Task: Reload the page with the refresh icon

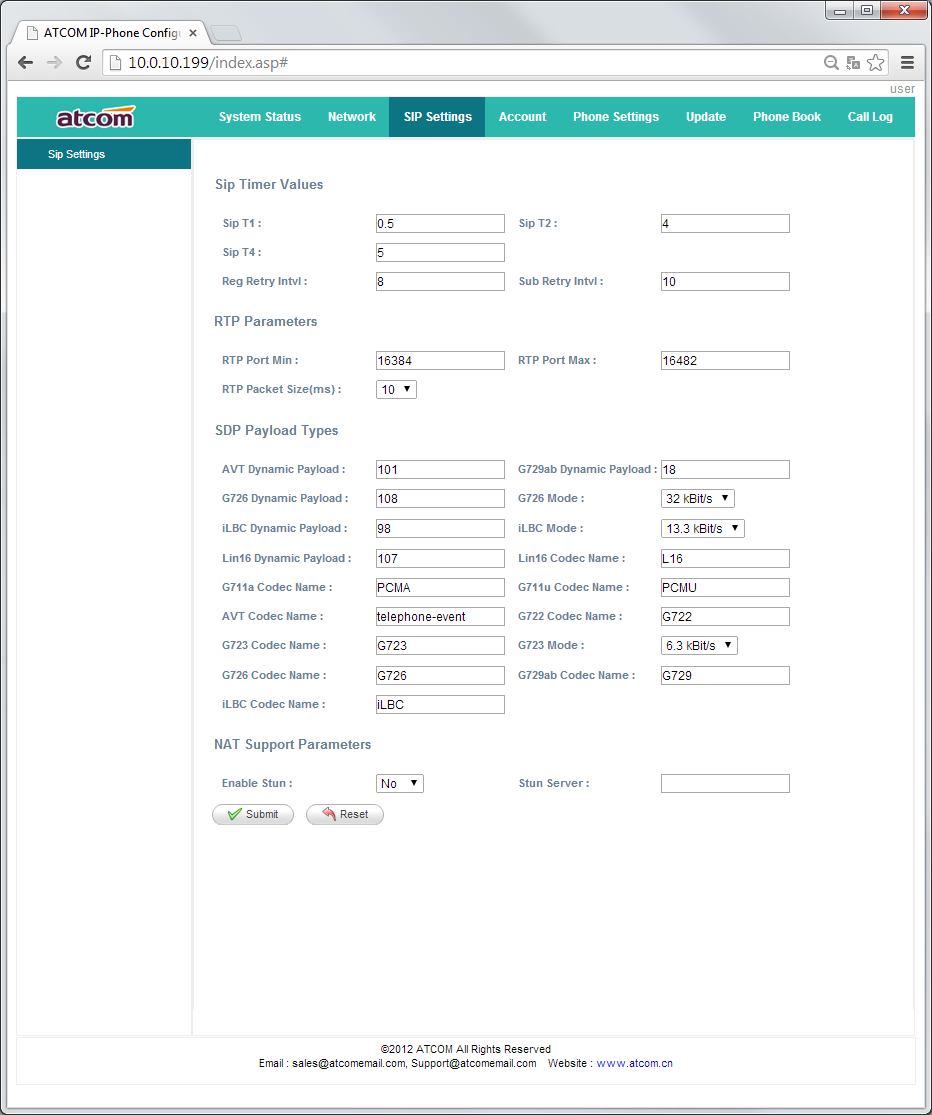Action: (x=84, y=62)
